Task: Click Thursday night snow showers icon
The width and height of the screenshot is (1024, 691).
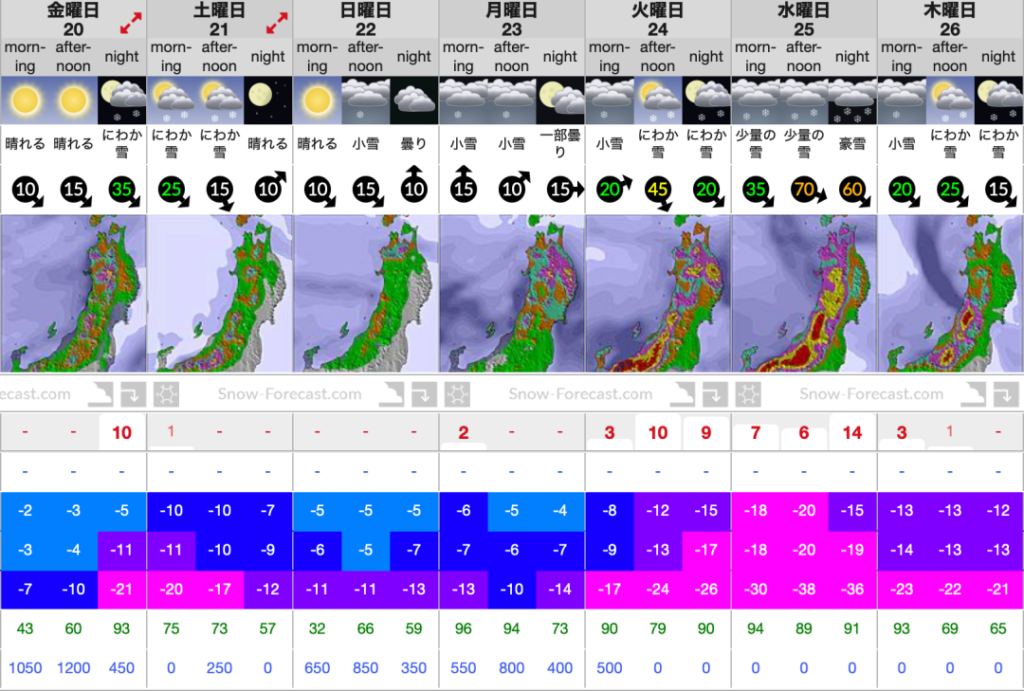Action: 999,101
